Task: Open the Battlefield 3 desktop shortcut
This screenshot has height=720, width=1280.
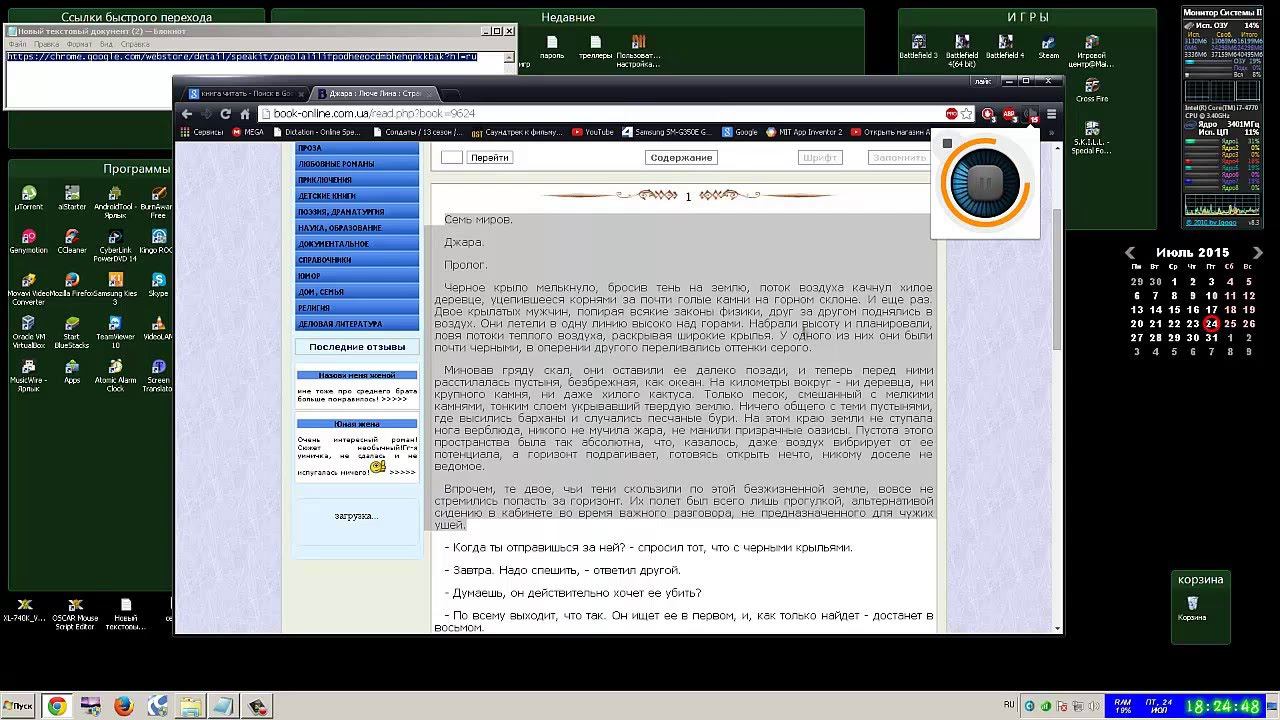Action: [918, 46]
